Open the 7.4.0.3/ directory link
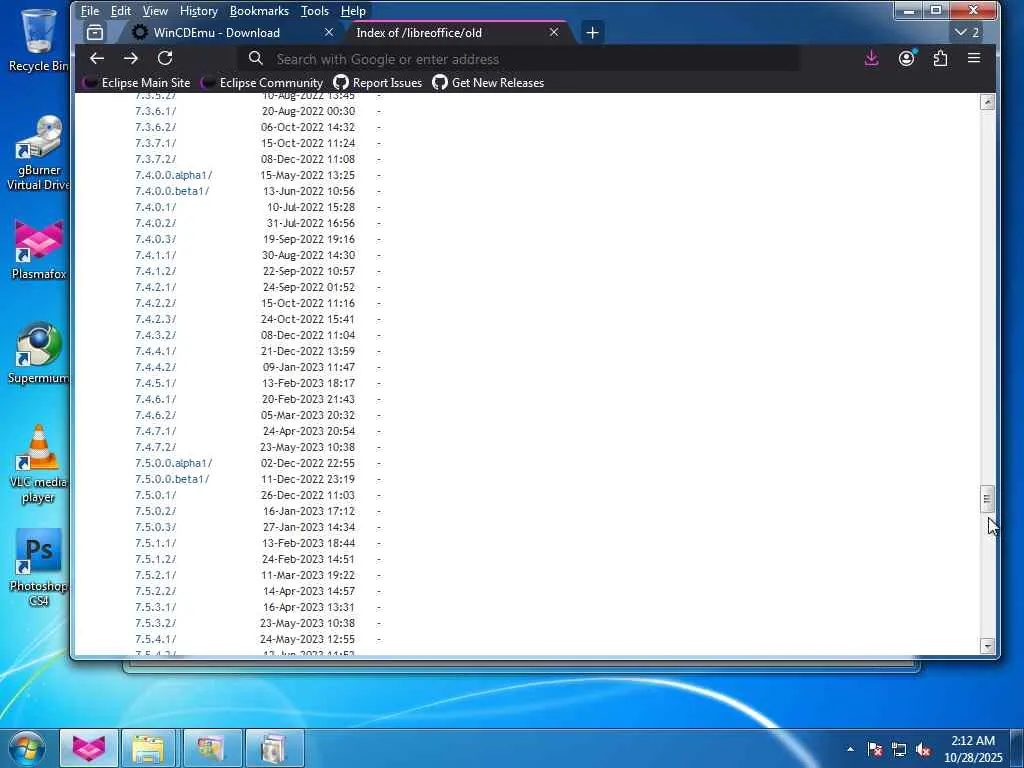The image size is (1024, 768). pyautogui.click(x=155, y=239)
